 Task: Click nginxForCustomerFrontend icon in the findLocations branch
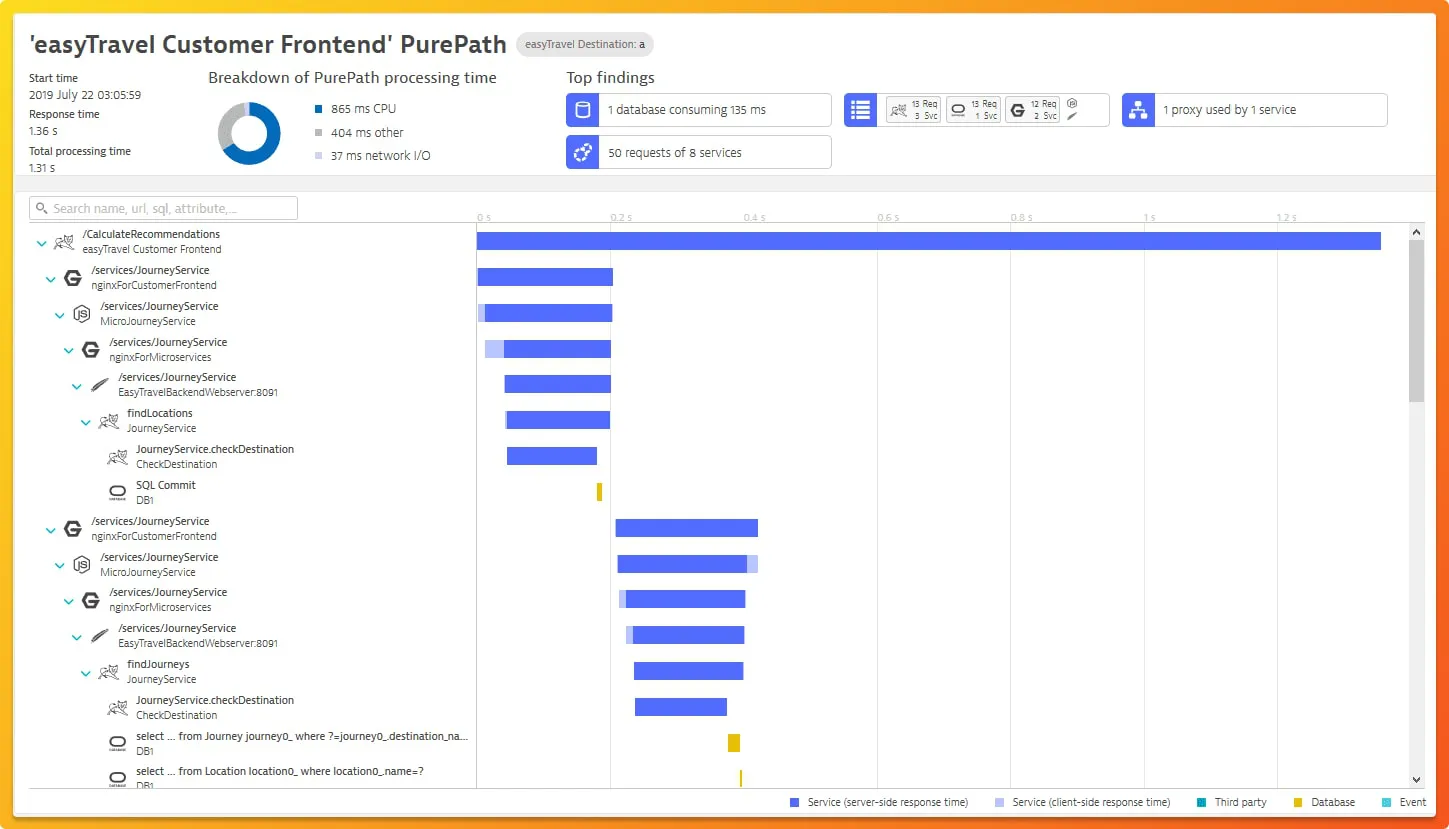[73, 278]
